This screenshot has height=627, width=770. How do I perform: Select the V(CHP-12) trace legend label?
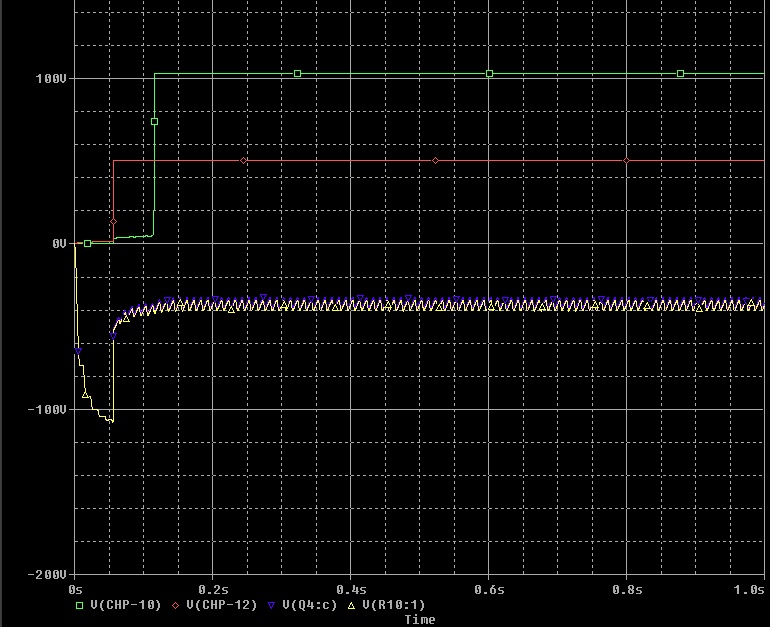tap(222, 605)
